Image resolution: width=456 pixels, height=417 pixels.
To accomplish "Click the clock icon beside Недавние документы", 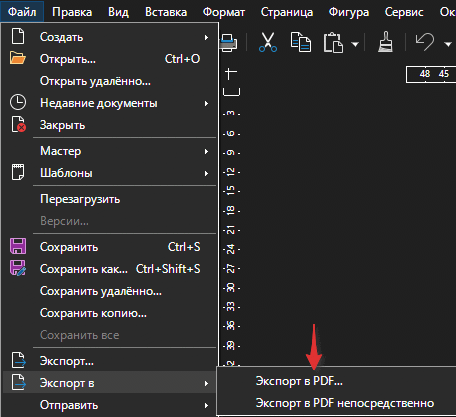I will [x=18, y=102].
